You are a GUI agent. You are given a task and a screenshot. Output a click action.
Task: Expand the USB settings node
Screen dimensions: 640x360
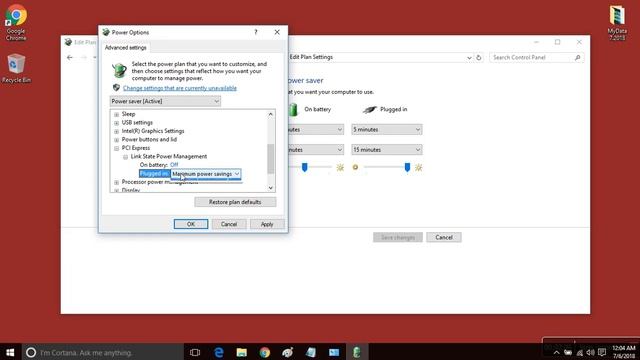[x=116, y=123]
